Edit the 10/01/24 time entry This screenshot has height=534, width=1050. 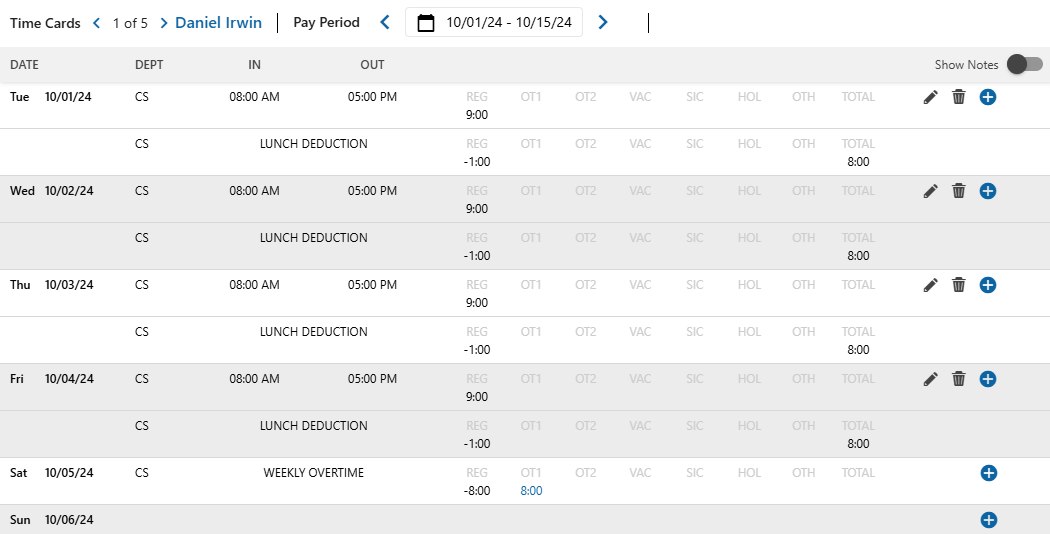[x=931, y=97]
